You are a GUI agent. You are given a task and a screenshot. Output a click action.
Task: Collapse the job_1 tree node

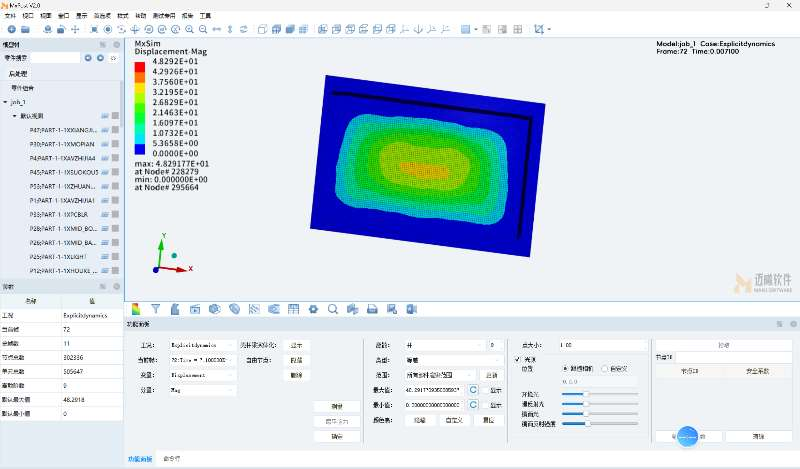tap(6, 102)
